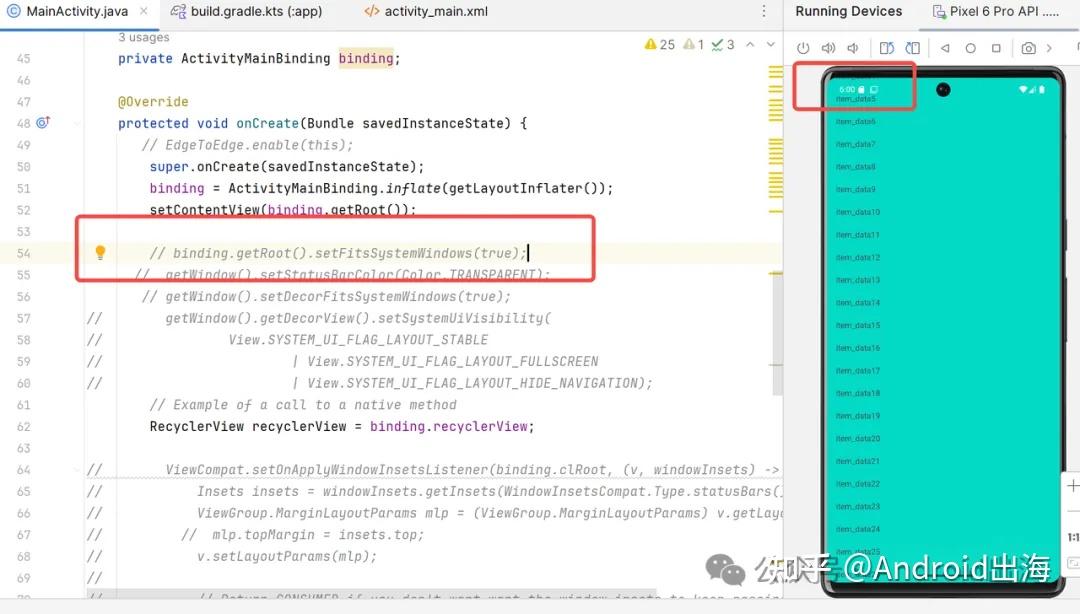The image size is (1080, 614).
Task: Rotate the device left
Action: coord(886,48)
